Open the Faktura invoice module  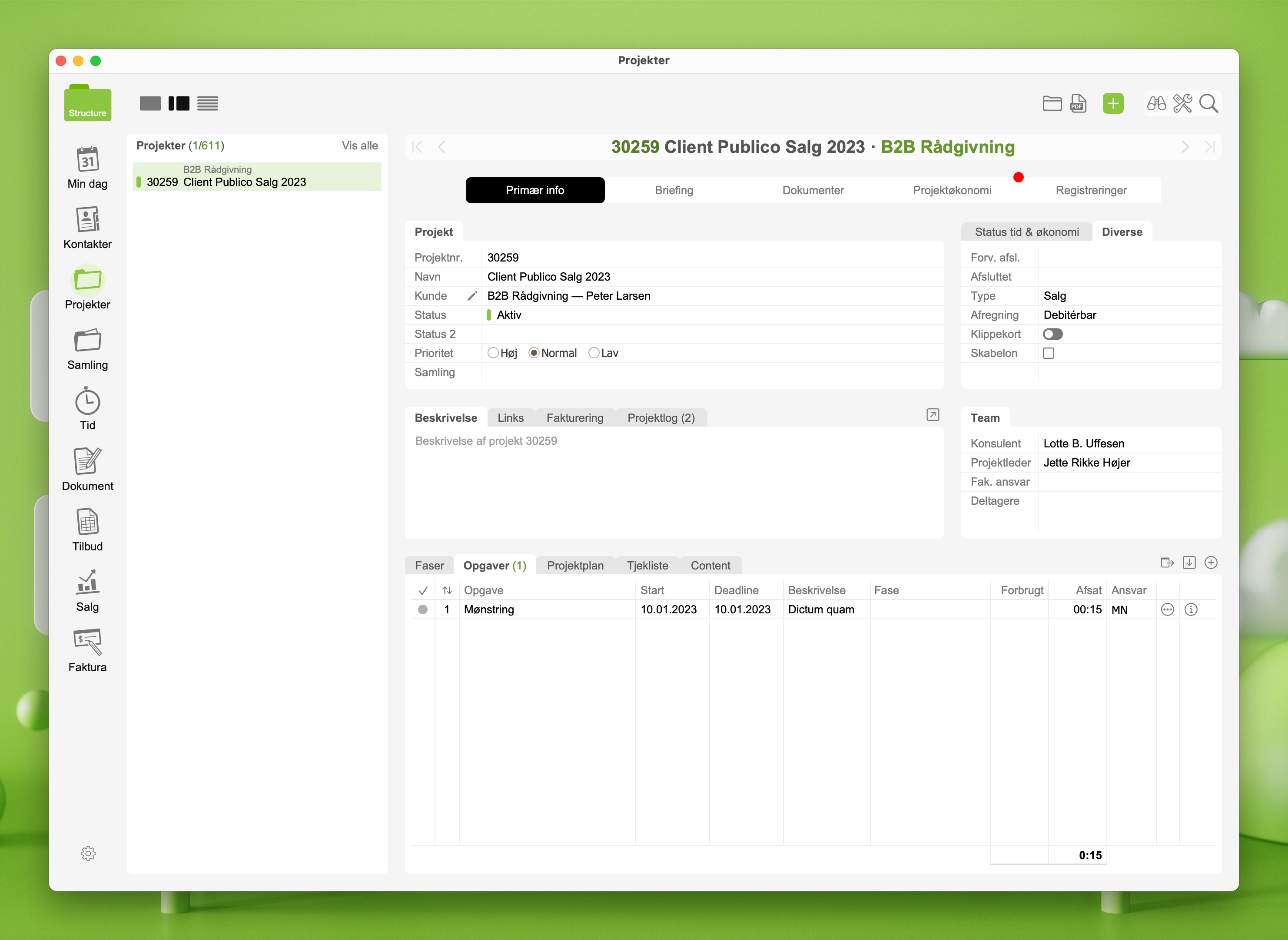[x=88, y=643]
